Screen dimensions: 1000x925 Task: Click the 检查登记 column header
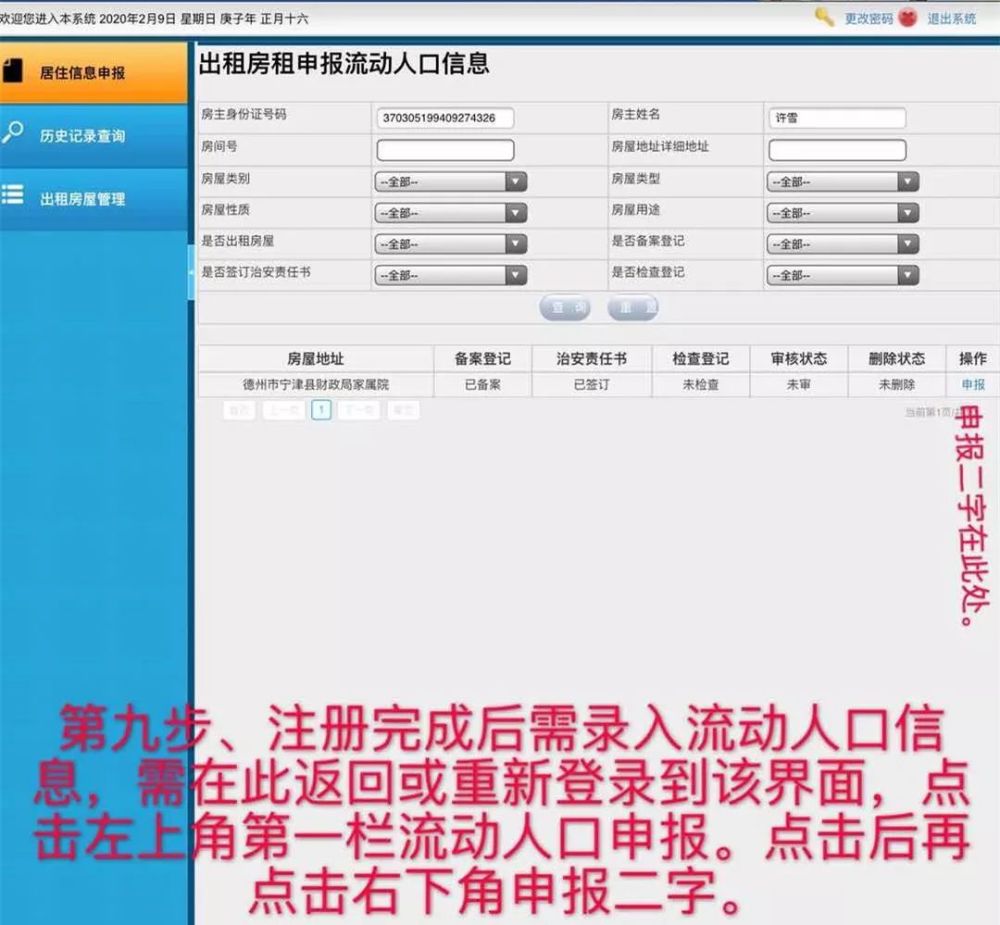tap(701, 359)
